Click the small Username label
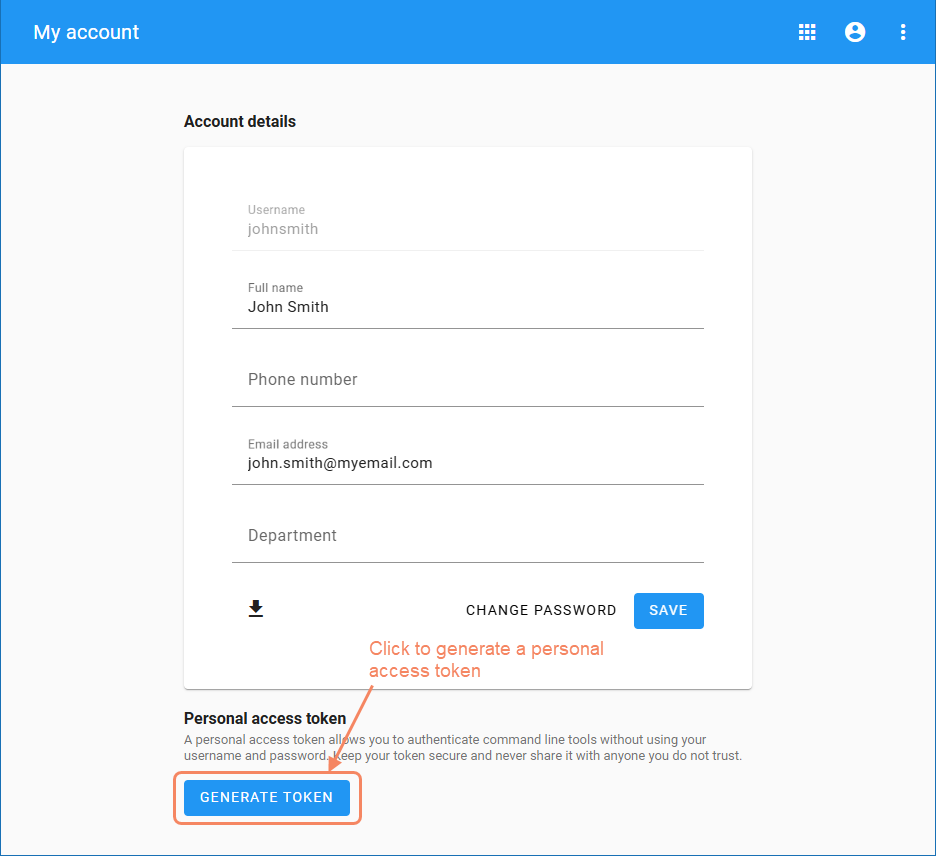Screen dimensions: 936x856 pyautogui.click(x=276, y=210)
